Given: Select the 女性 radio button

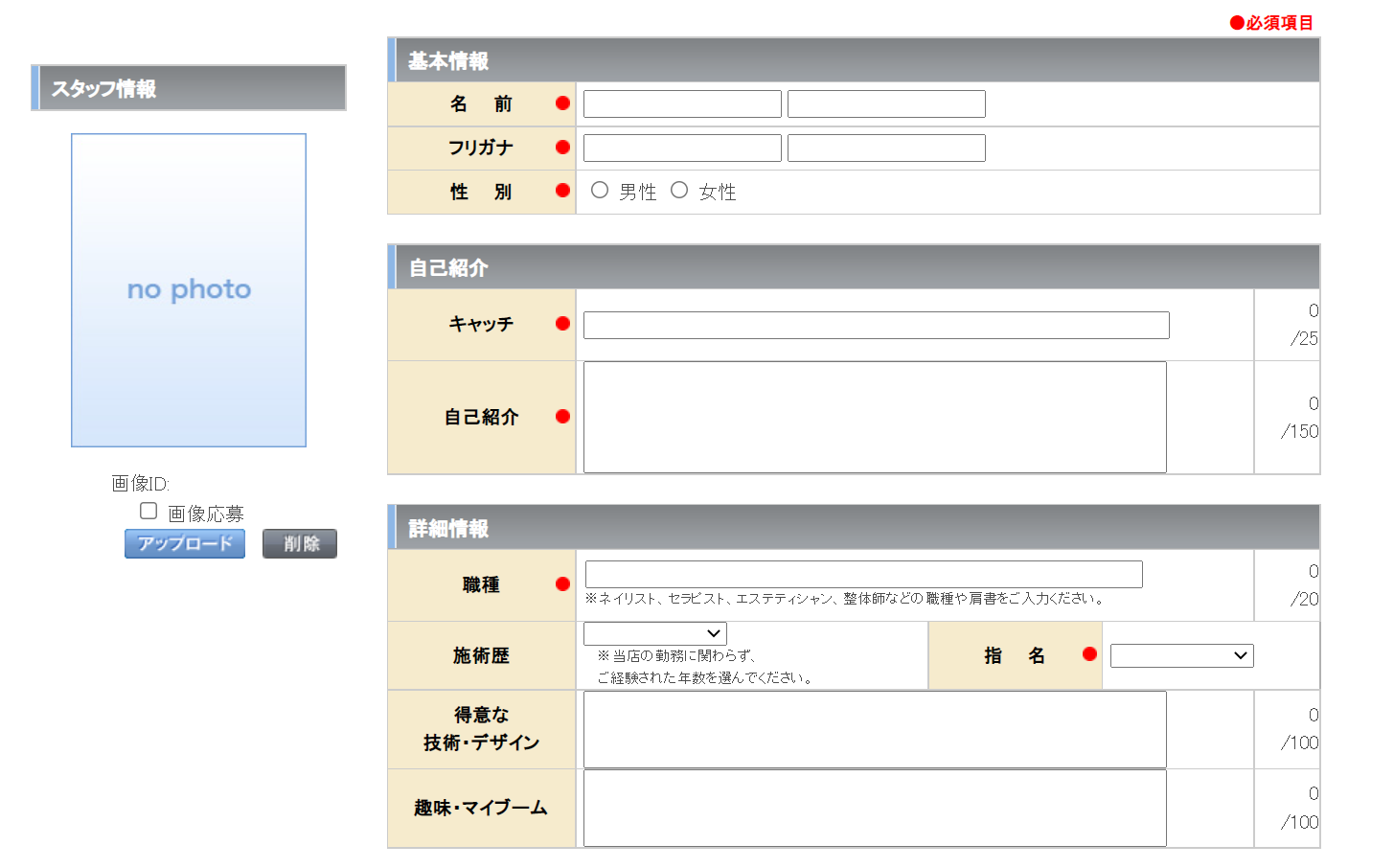Looking at the screenshot, I should 679,191.
